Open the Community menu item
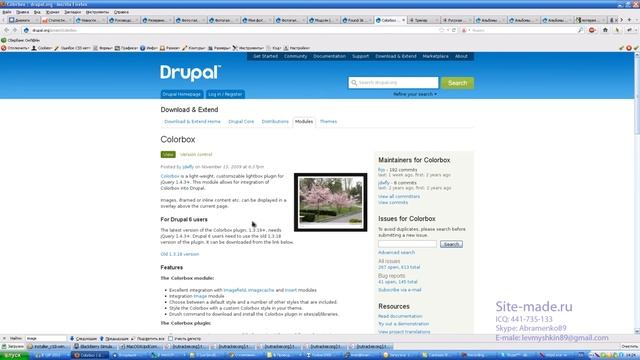Viewport: 640px width, 360px height. click(x=296, y=56)
